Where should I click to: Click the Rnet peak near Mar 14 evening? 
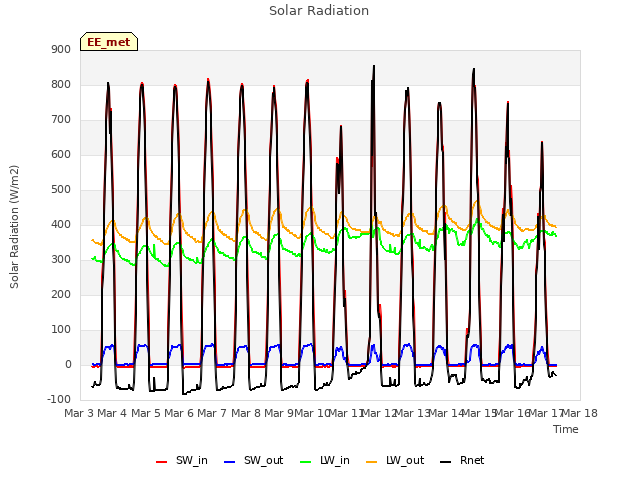[x=473, y=69]
